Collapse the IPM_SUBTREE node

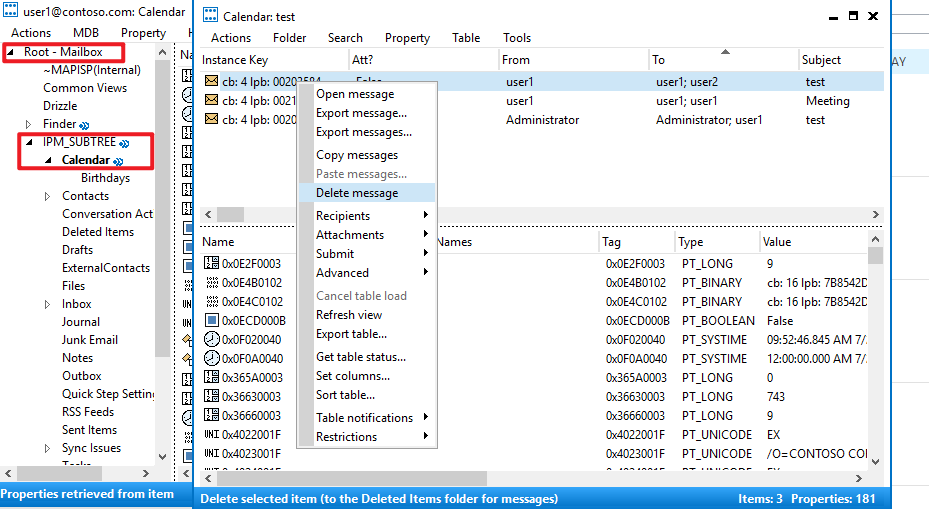29,142
